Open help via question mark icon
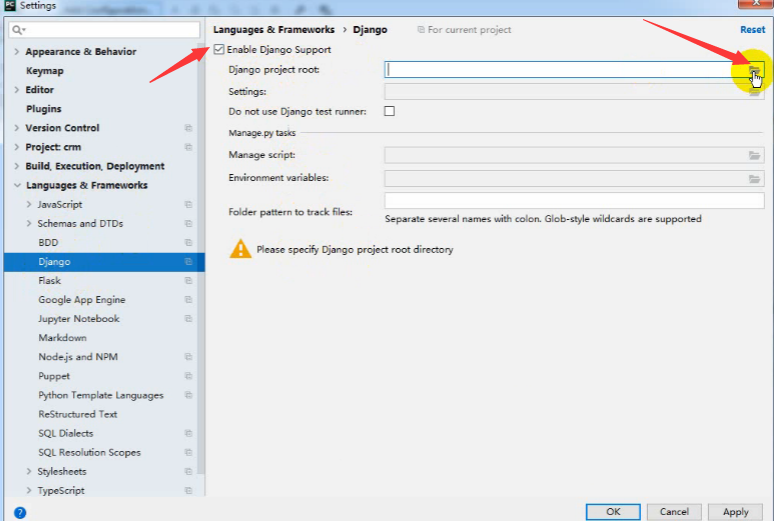Screen dimensions: 774x521 [20, 512]
